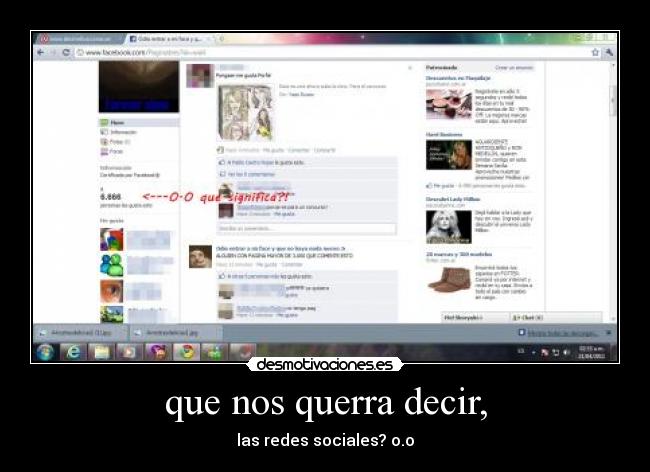This screenshot has width=650, height=472.
Task: Open the Chat bar at the bottom
Action: (555, 317)
